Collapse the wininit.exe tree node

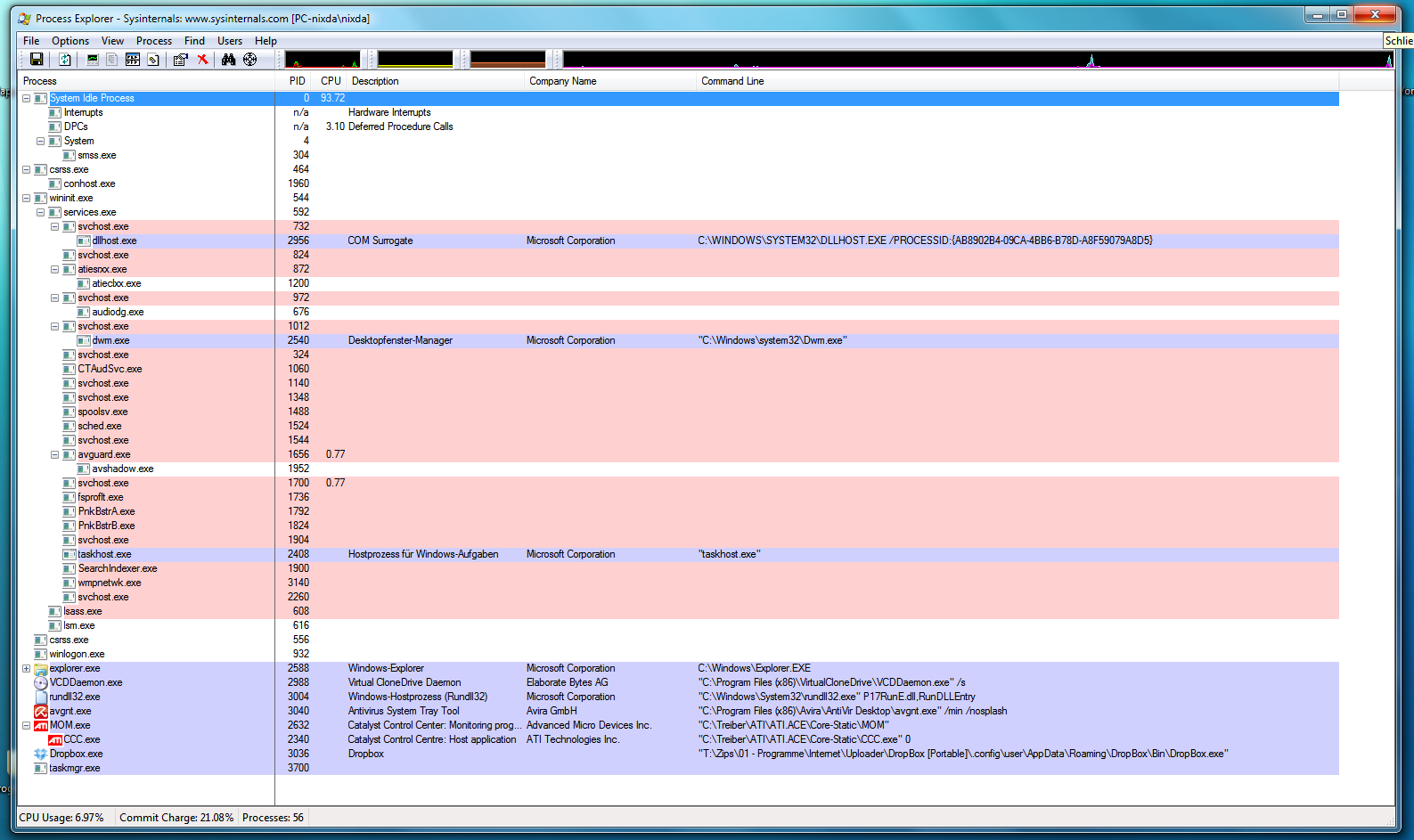pos(26,198)
